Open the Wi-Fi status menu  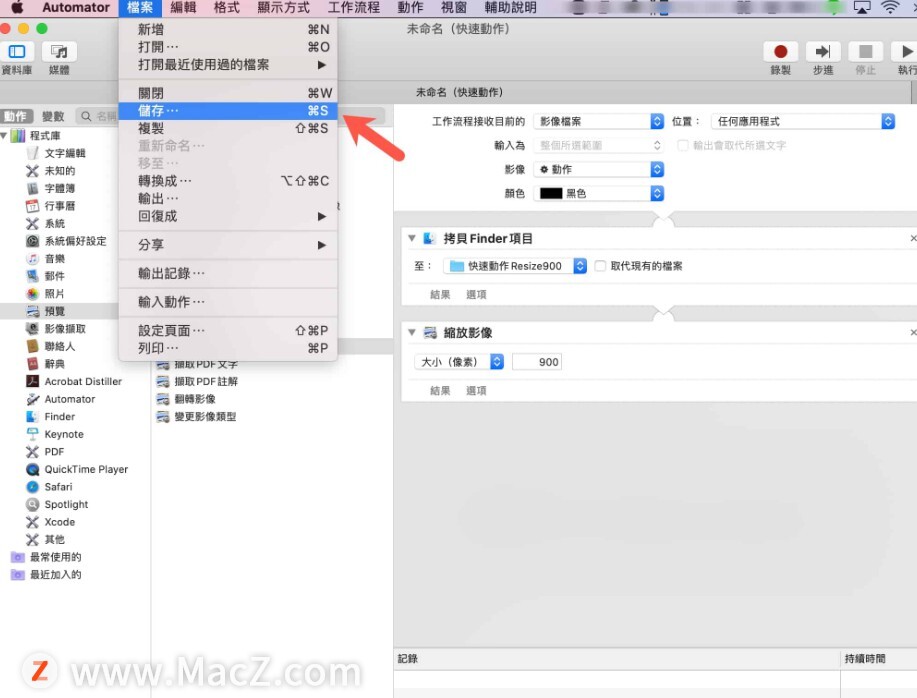[890, 8]
